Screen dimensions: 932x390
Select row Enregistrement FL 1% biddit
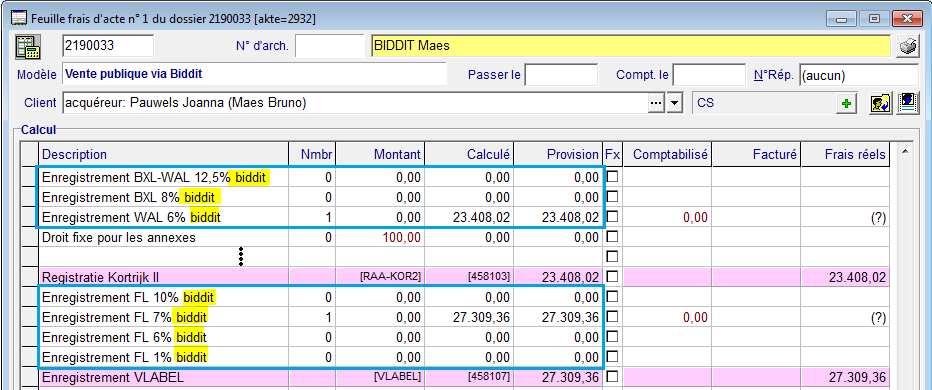point(455,357)
